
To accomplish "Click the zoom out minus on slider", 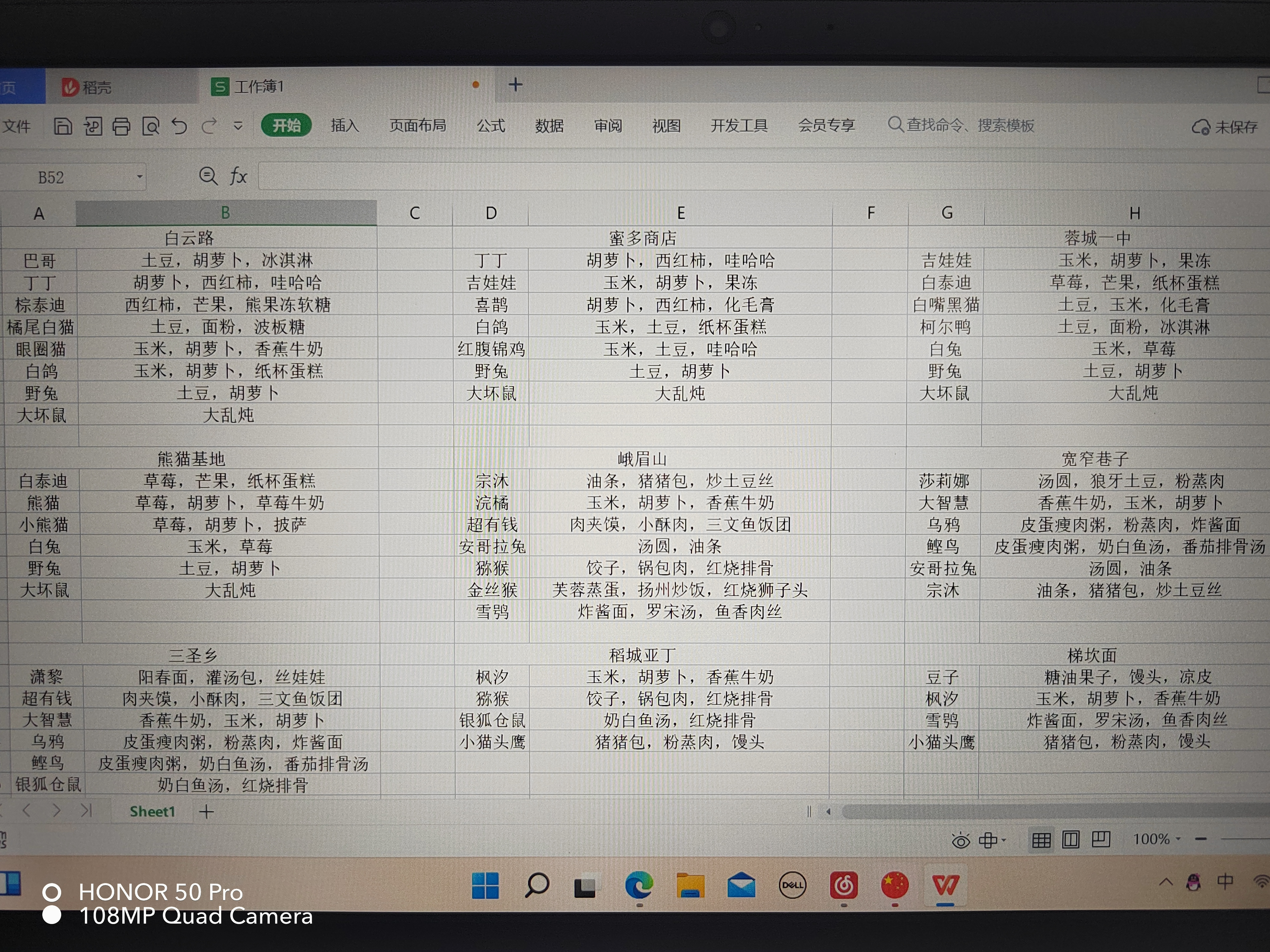I will 1200,839.
